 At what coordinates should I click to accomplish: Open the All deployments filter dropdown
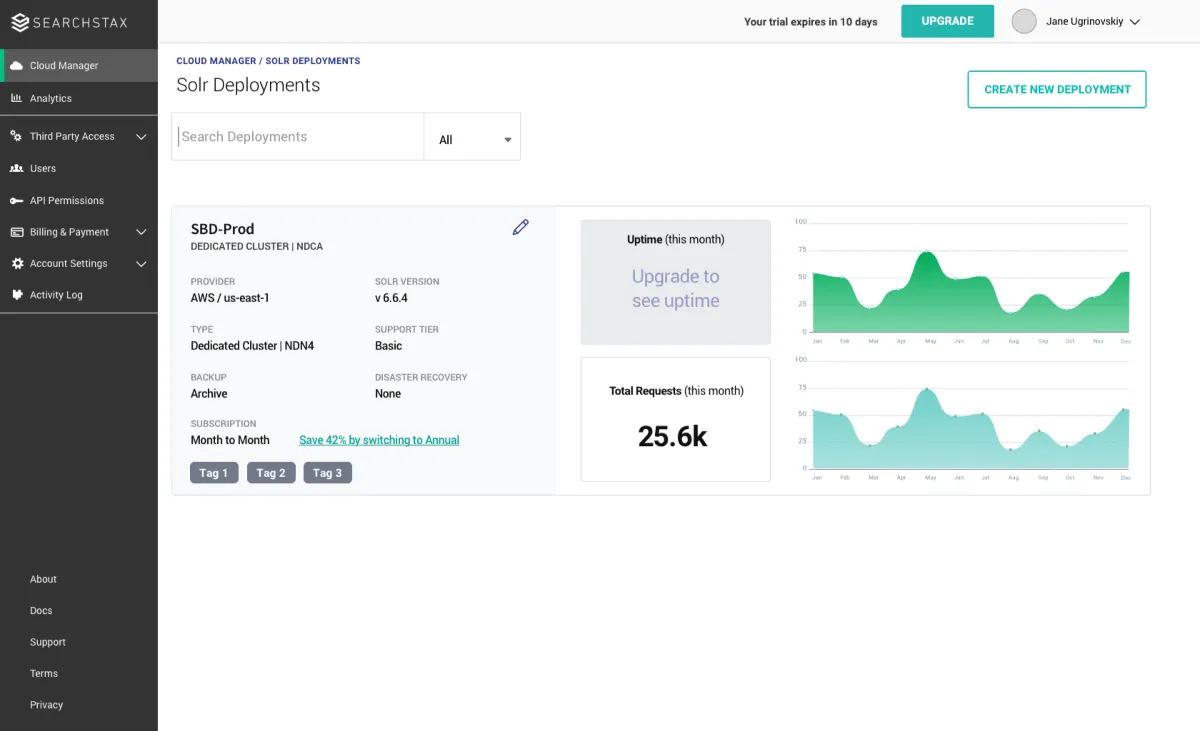[x=472, y=137]
